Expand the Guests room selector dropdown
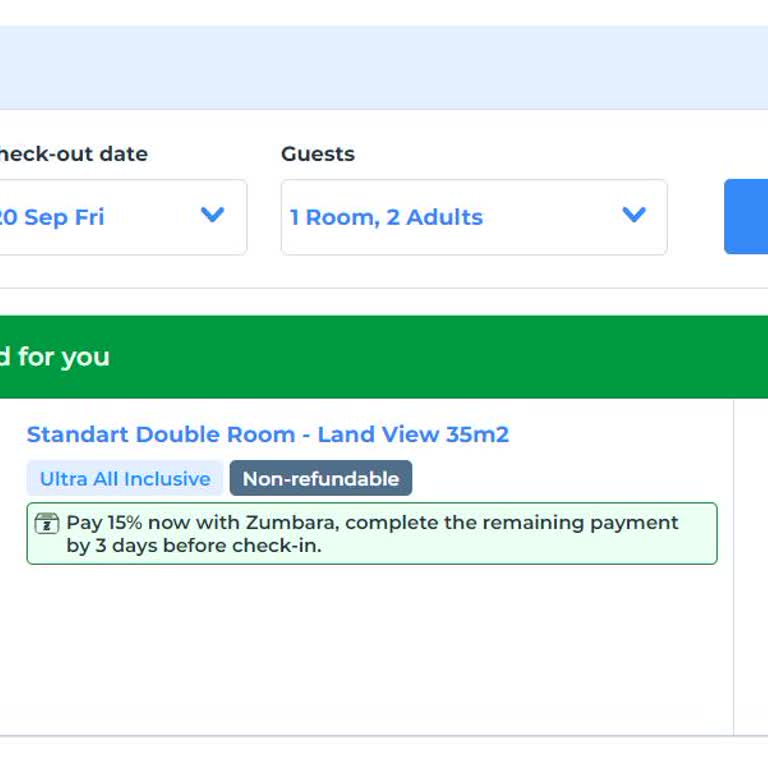Image resolution: width=768 pixels, height=768 pixels. coord(473,217)
